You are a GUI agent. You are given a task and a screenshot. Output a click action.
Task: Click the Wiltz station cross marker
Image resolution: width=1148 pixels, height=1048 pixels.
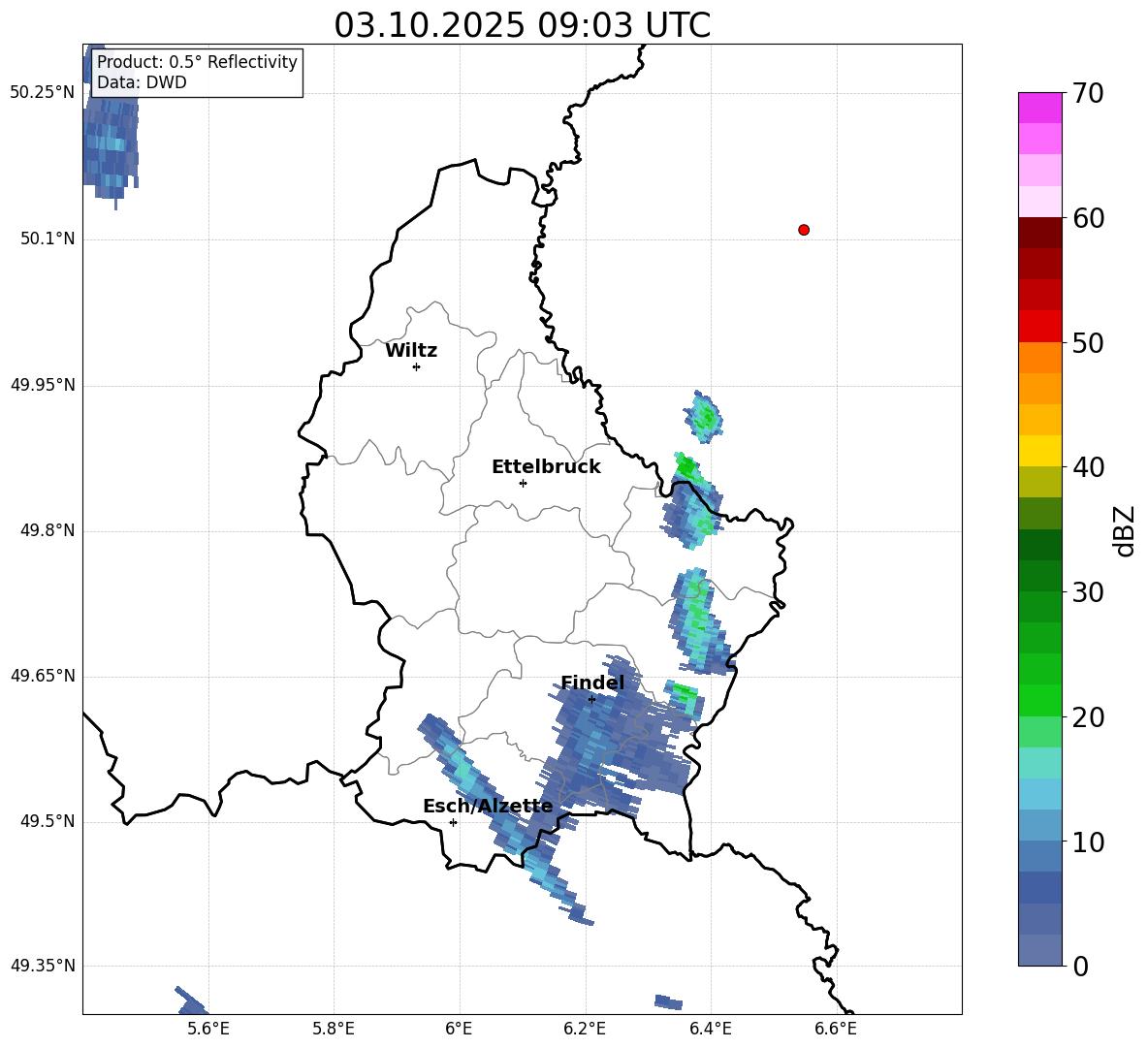pyautogui.click(x=417, y=366)
